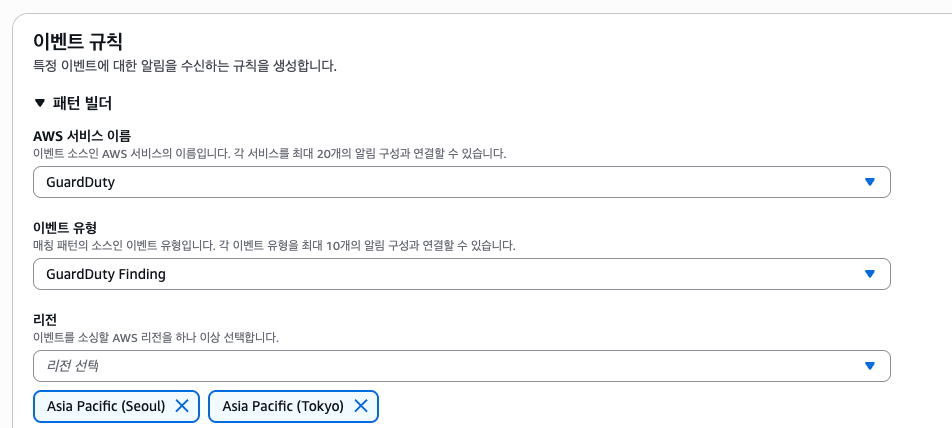Select the Asia Pacific (Seoul) token label
The height and width of the screenshot is (428, 952).
(106, 406)
